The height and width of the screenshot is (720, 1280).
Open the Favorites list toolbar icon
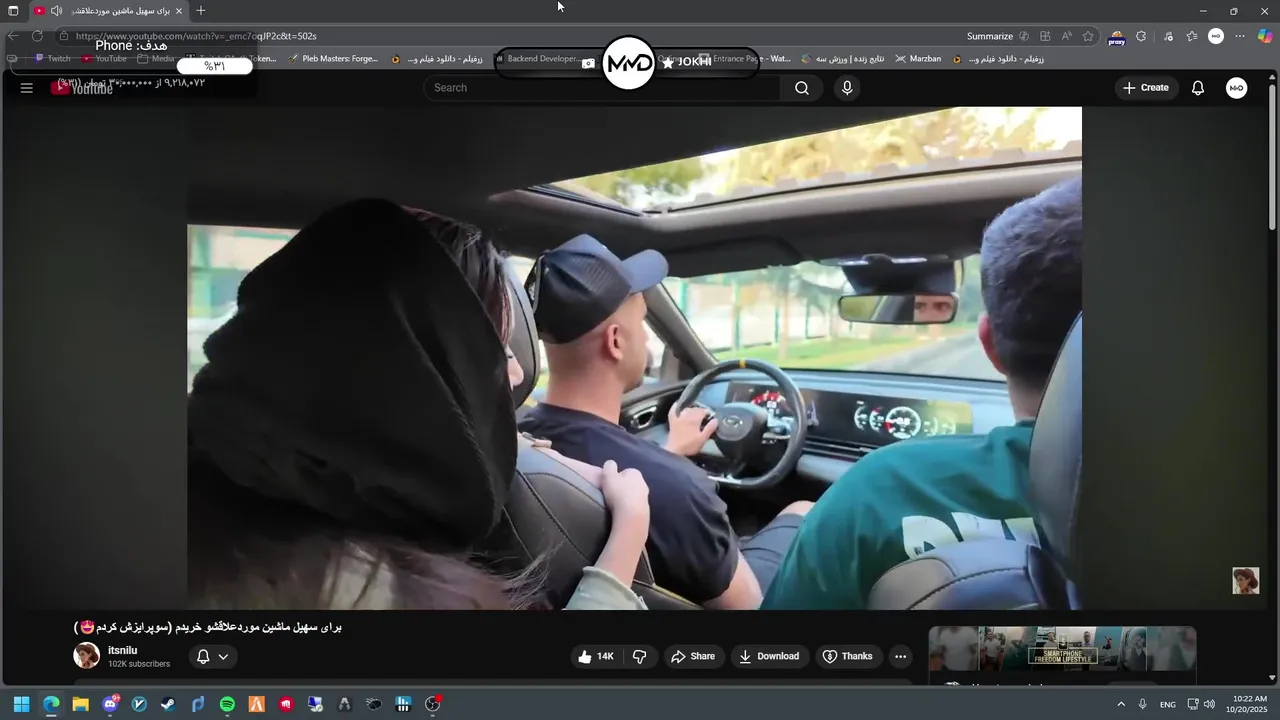(x=1192, y=36)
